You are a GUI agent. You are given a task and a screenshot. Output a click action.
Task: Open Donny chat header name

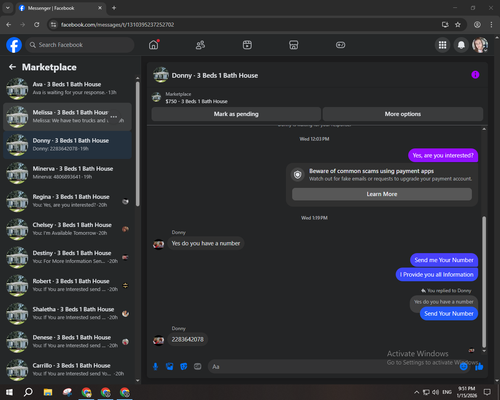pos(215,76)
